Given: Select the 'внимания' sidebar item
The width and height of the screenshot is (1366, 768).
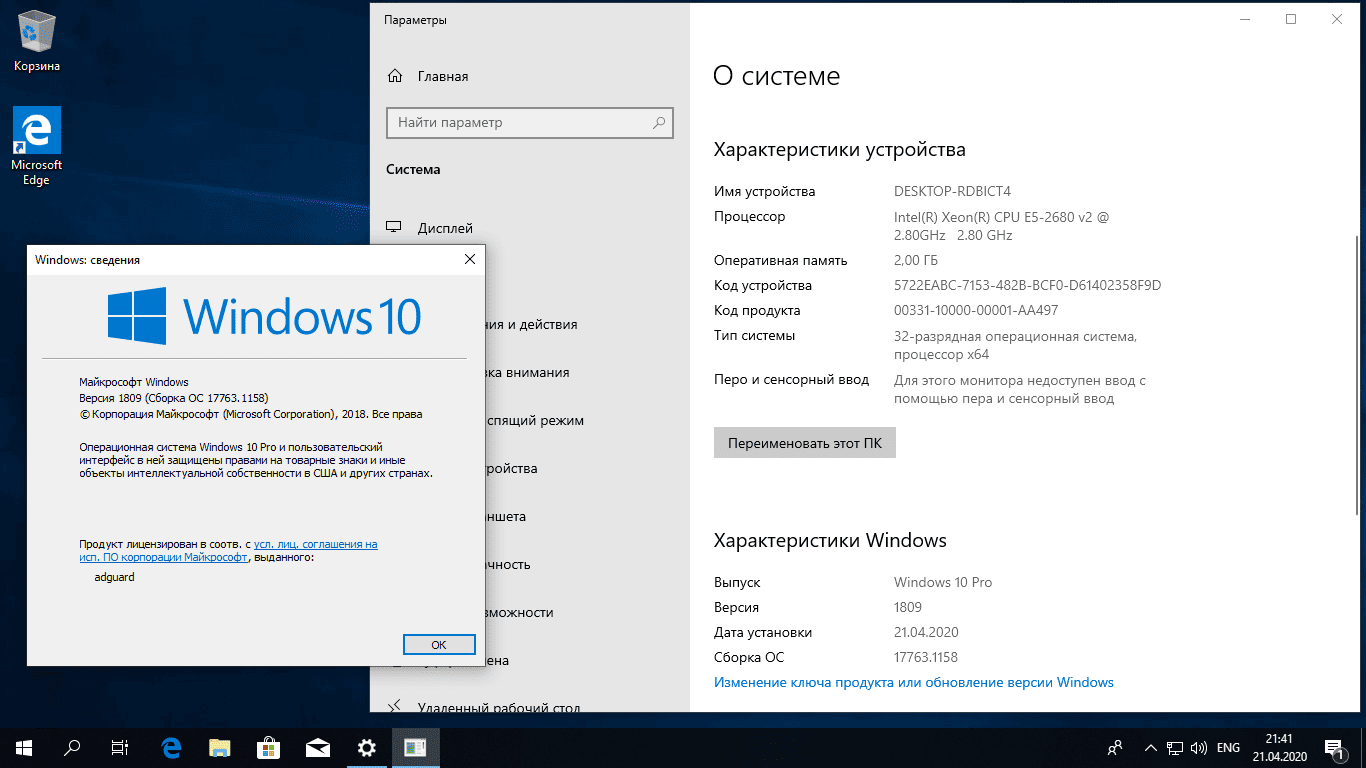Looking at the screenshot, I should click(527, 372).
